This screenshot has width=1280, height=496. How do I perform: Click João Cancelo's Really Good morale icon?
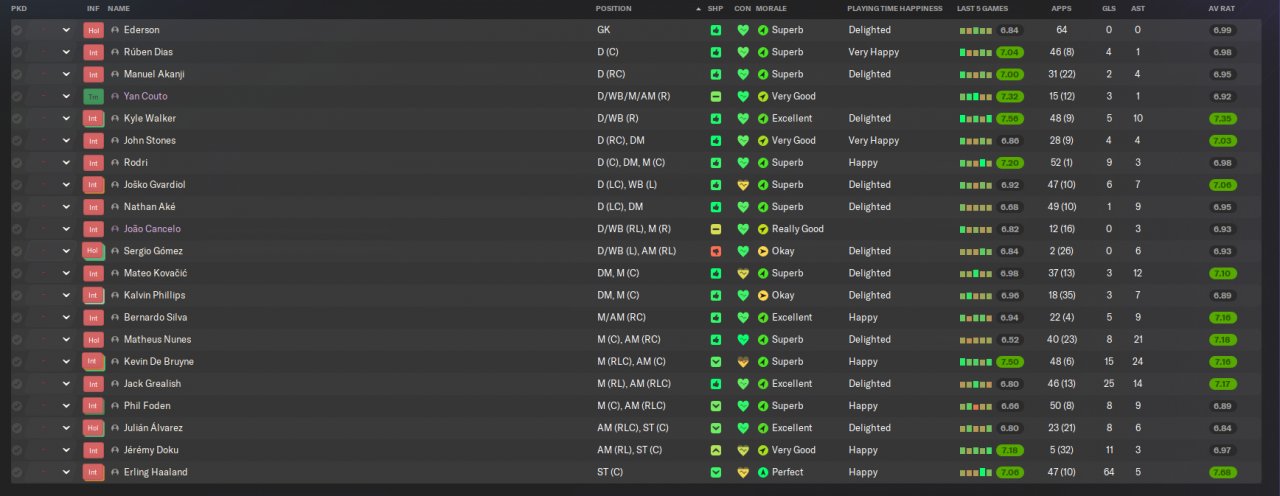(763, 229)
